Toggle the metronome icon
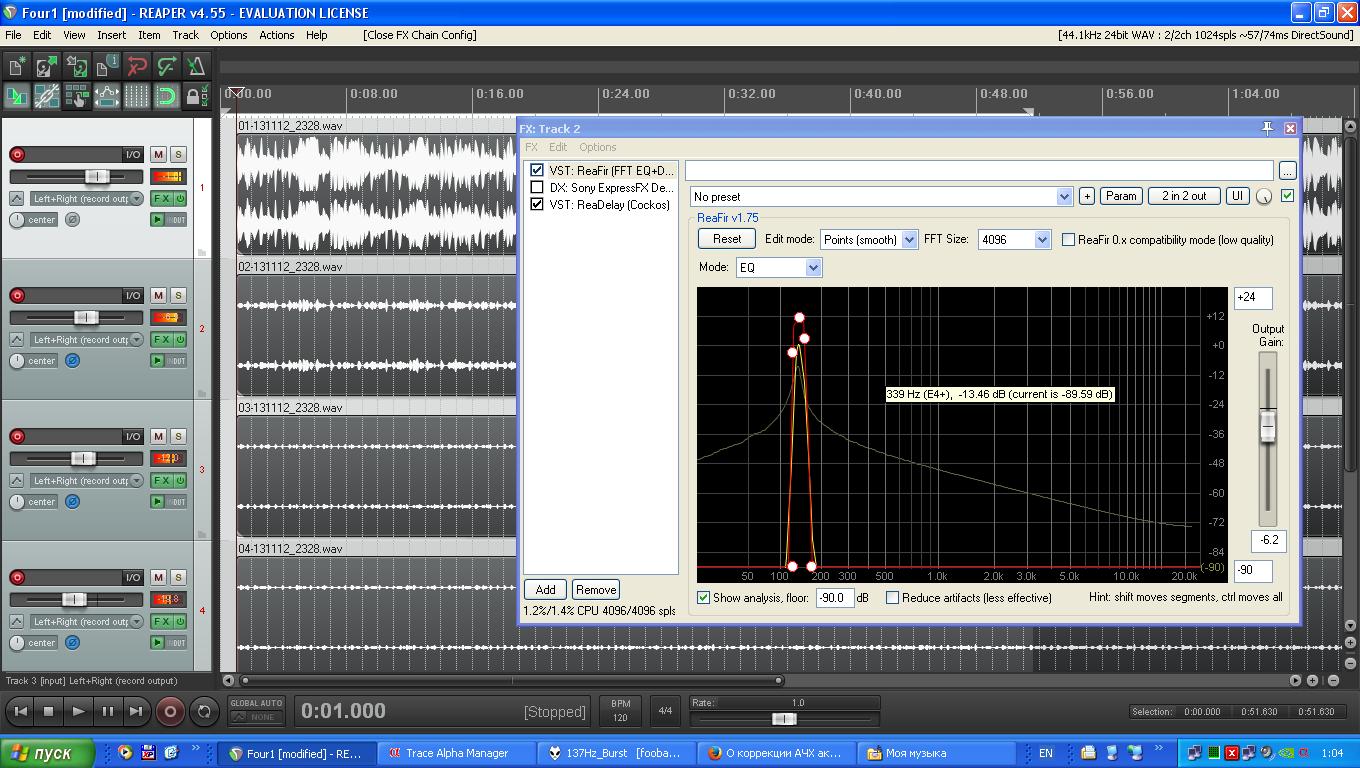The width and height of the screenshot is (1360, 768). pyautogui.click(x=197, y=66)
